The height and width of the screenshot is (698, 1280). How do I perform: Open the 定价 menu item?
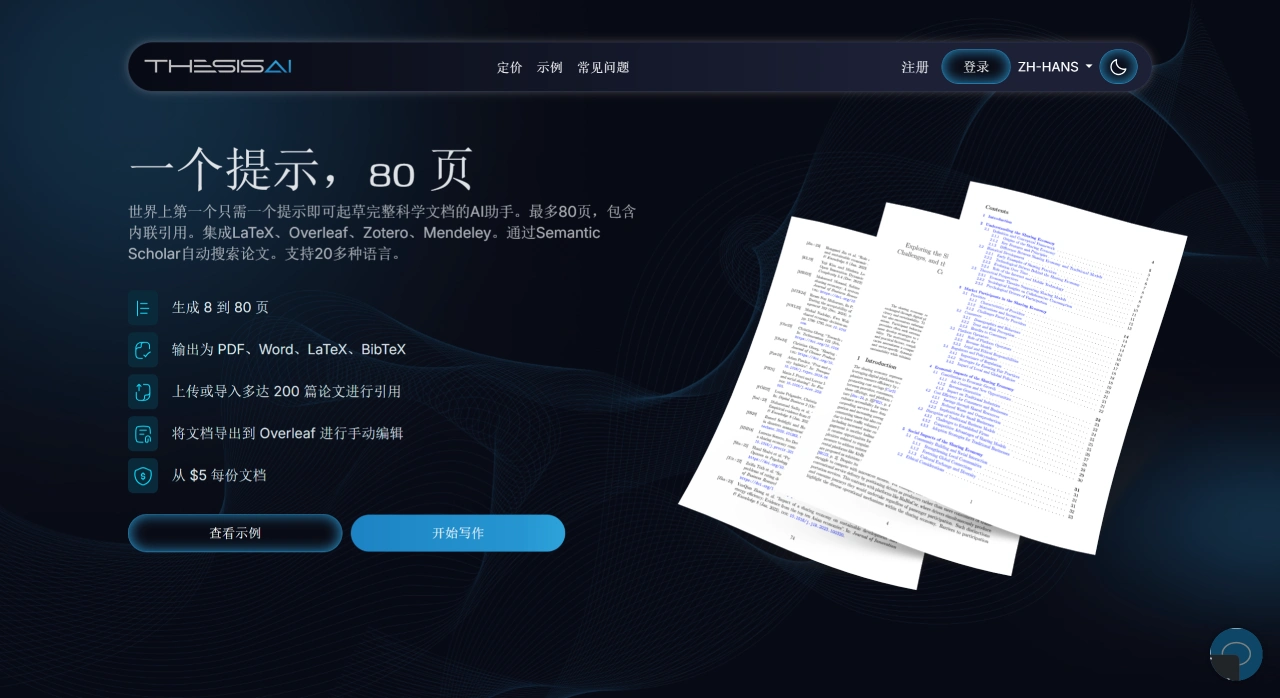click(x=509, y=67)
